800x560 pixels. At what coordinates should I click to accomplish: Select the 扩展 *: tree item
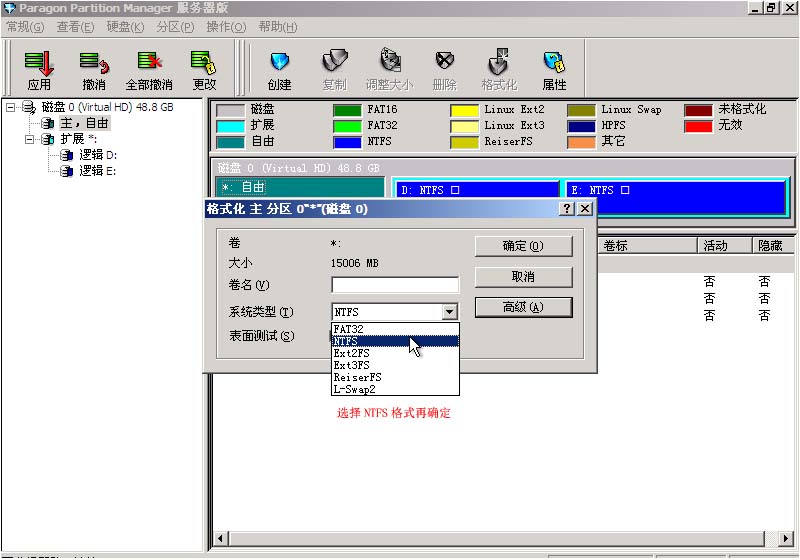[79, 139]
